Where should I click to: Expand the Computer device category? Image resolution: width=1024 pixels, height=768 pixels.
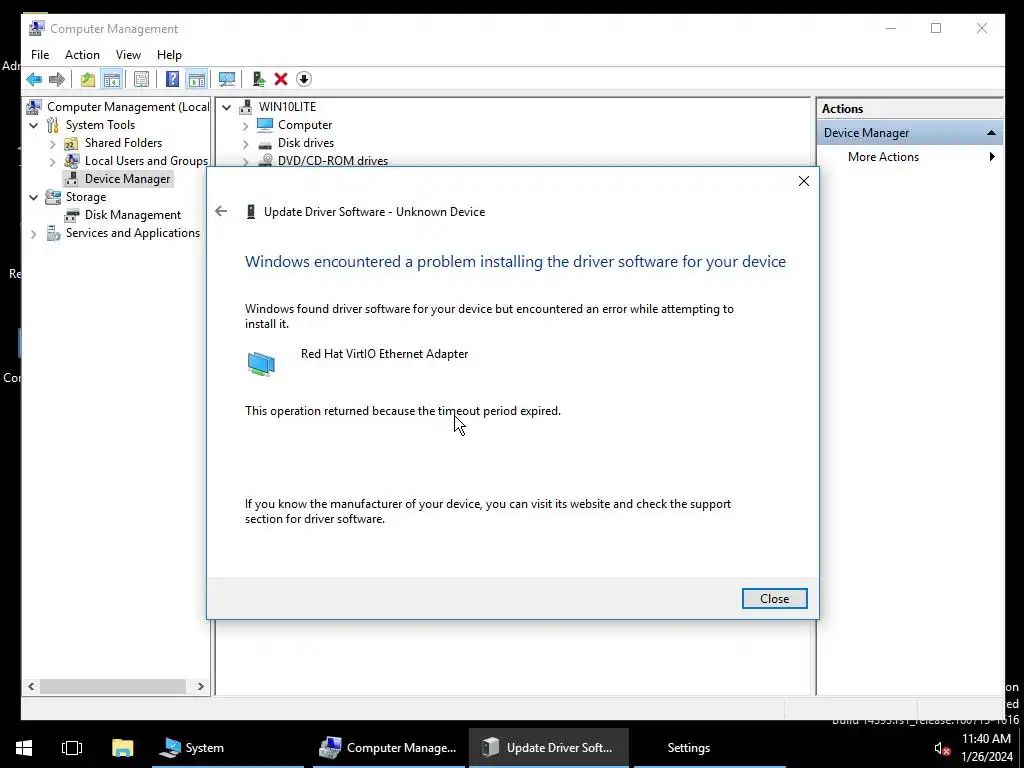(x=246, y=125)
